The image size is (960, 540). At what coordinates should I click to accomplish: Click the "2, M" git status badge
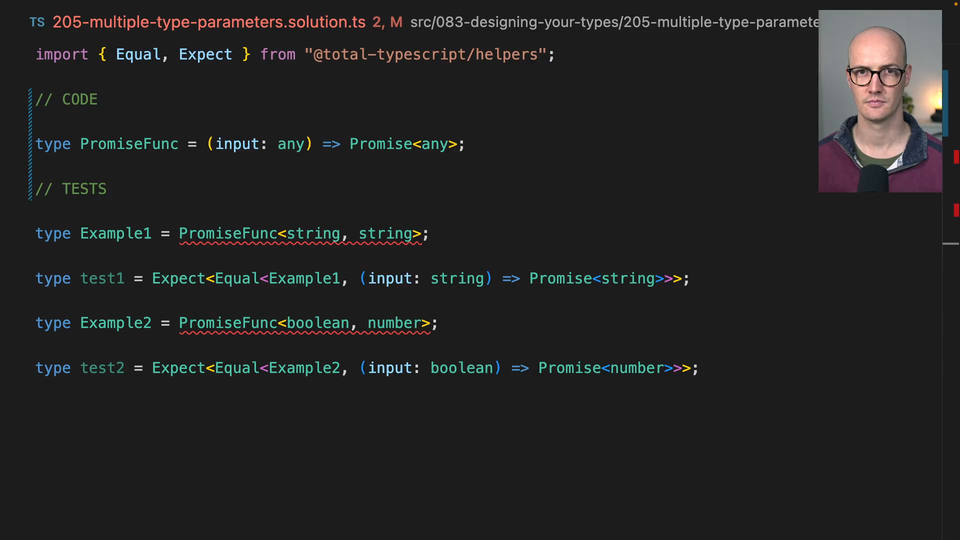(387, 21)
